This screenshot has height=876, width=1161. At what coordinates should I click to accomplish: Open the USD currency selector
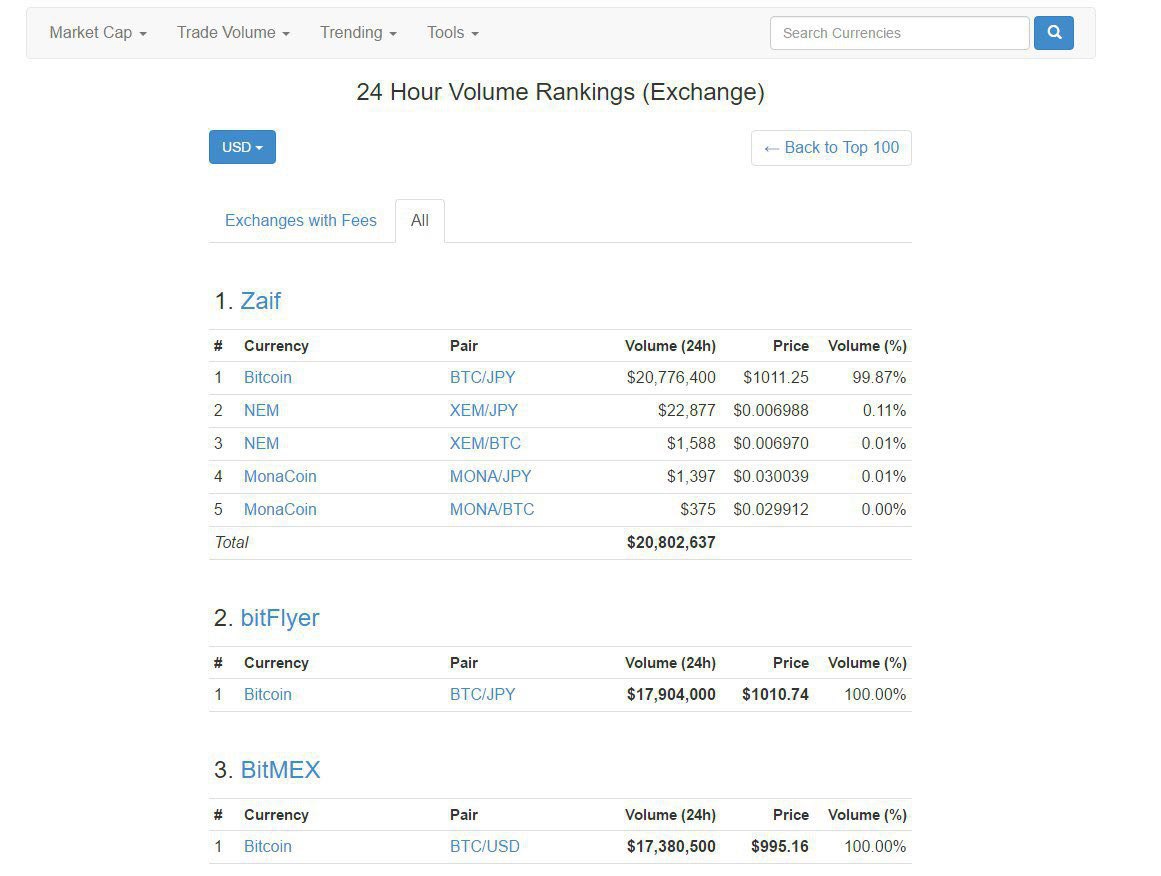click(x=242, y=147)
